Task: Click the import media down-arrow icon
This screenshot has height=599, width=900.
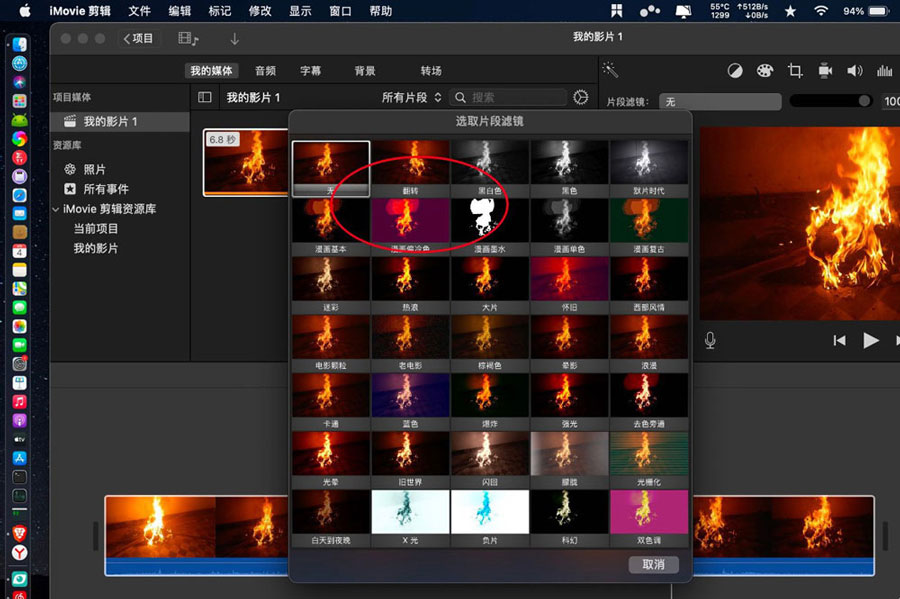Action: click(x=234, y=38)
